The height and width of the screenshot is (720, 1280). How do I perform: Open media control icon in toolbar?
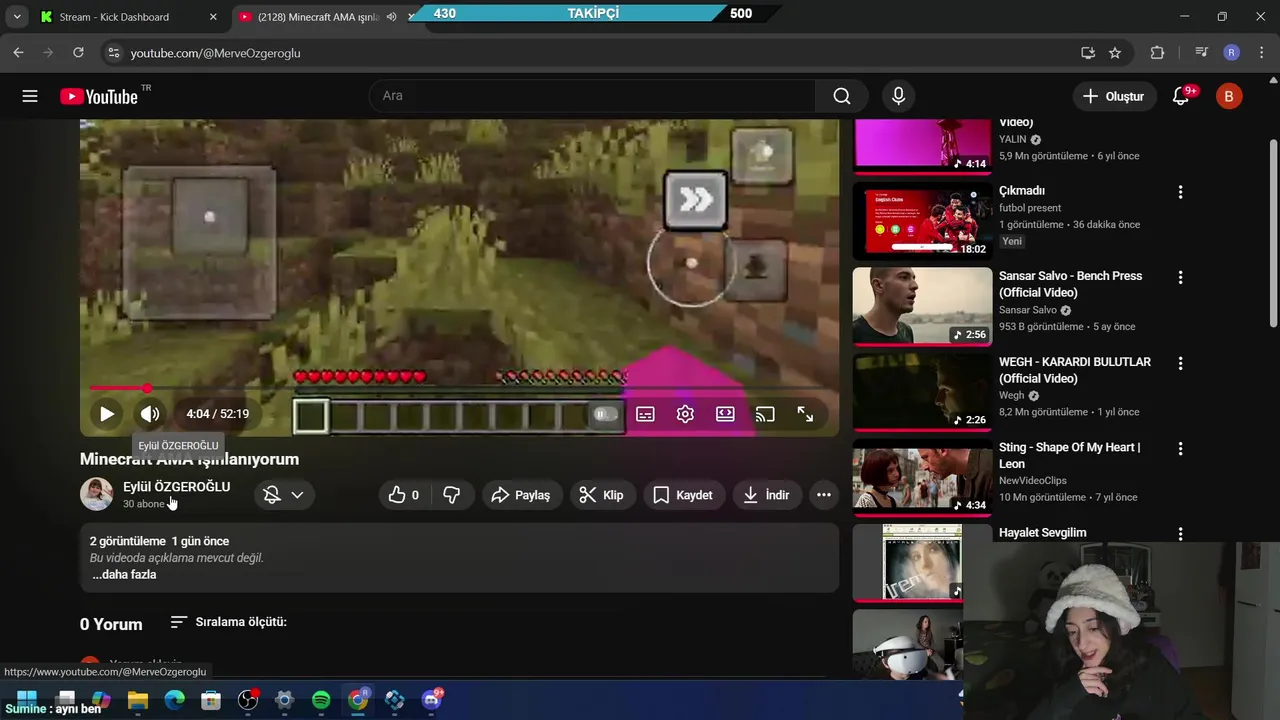pyautogui.click(x=1202, y=53)
